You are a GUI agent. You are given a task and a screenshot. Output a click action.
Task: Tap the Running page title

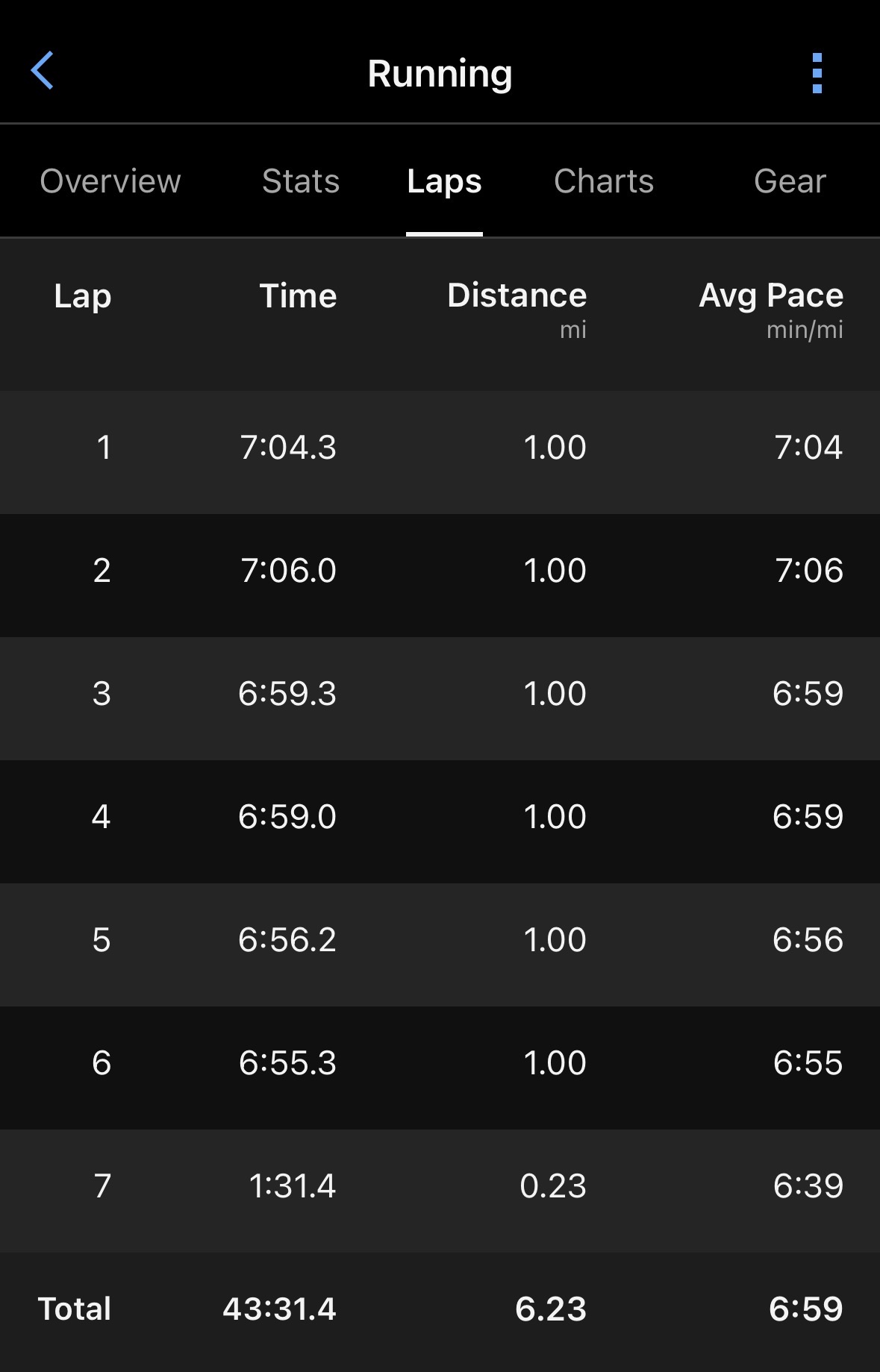[440, 73]
